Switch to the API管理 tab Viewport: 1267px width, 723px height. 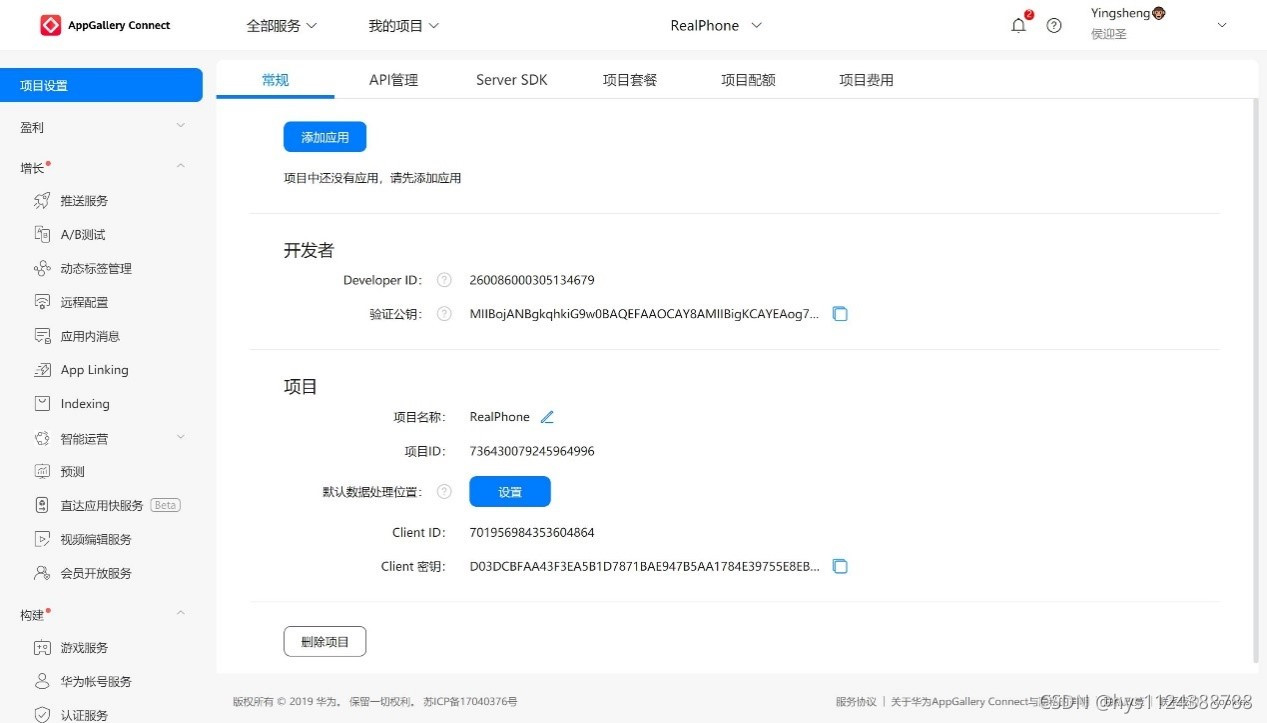pos(393,80)
